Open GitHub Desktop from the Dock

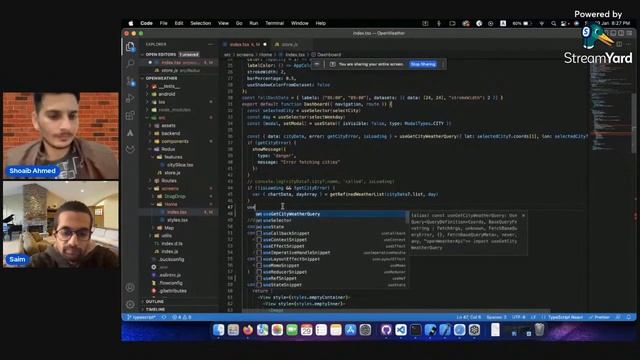pyautogui.click(x=386, y=330)
